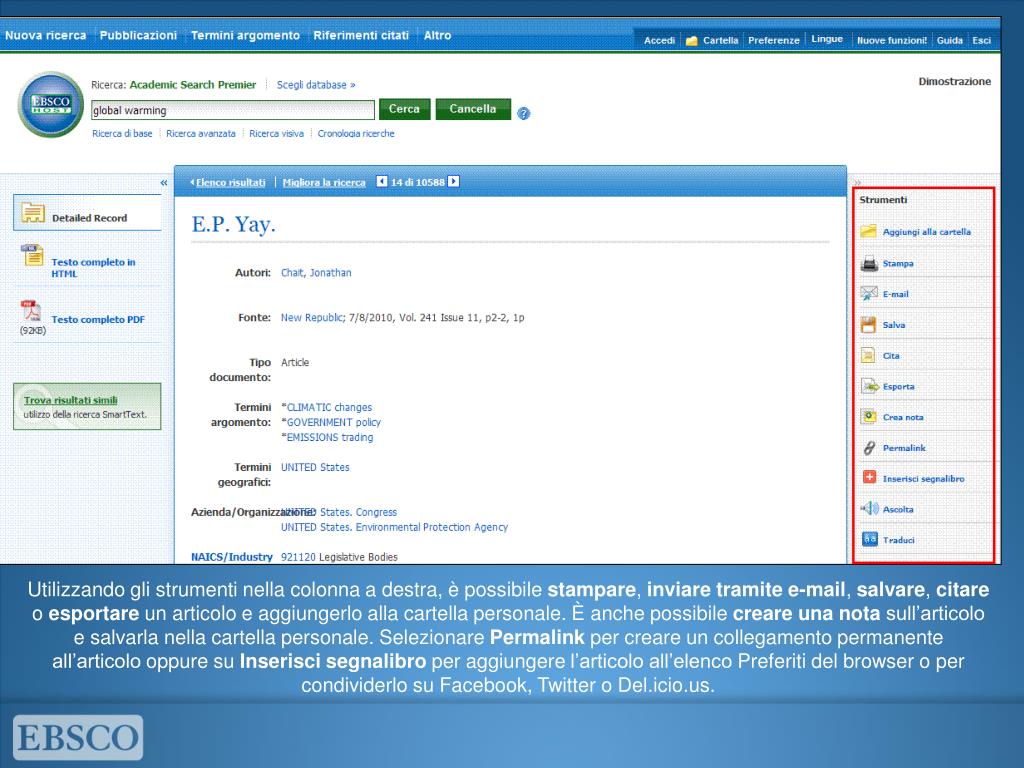Click the Cita icon
The width and height of the screenshot is (1024, 768).
tap(869, 355)
